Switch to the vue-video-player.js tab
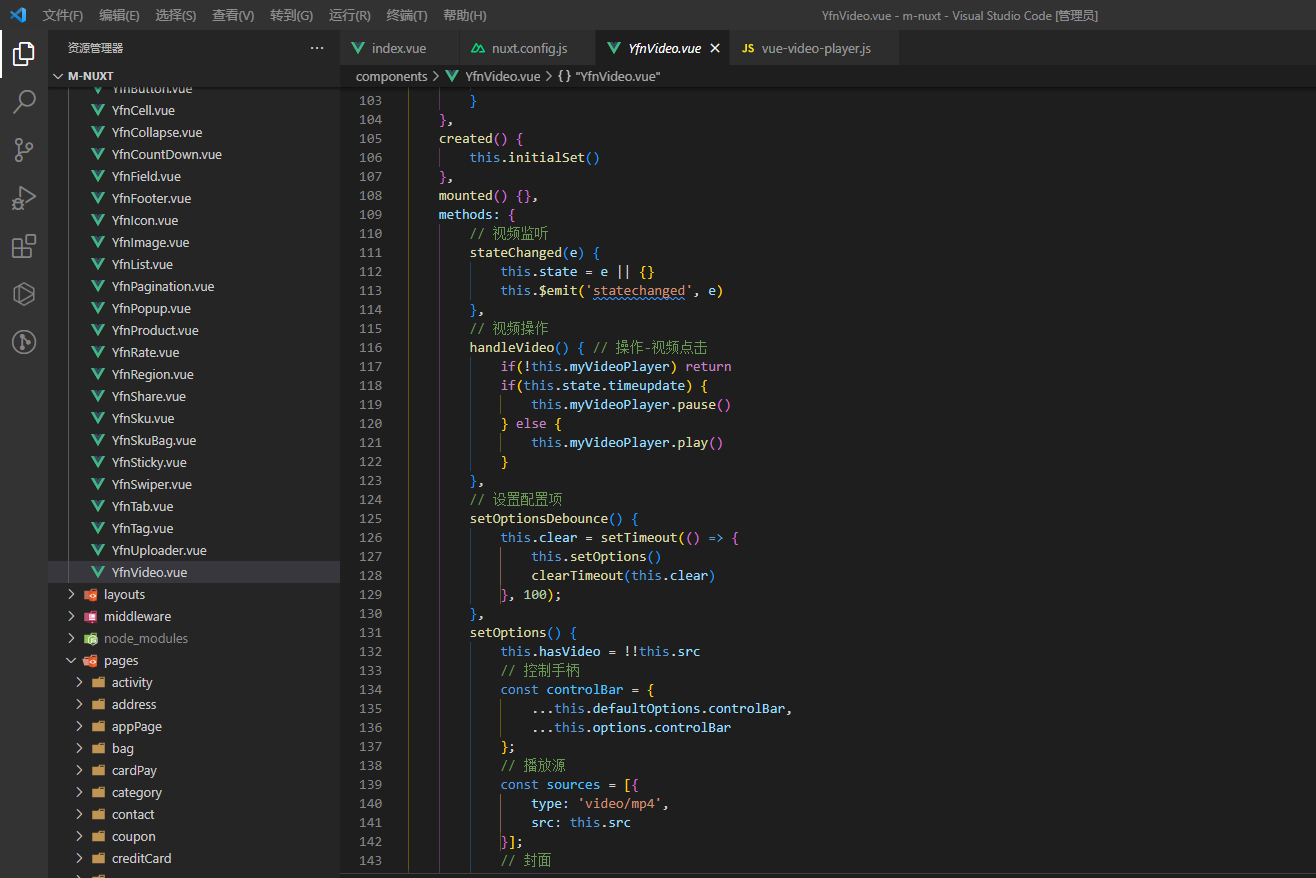 click(x=815, y=48)
